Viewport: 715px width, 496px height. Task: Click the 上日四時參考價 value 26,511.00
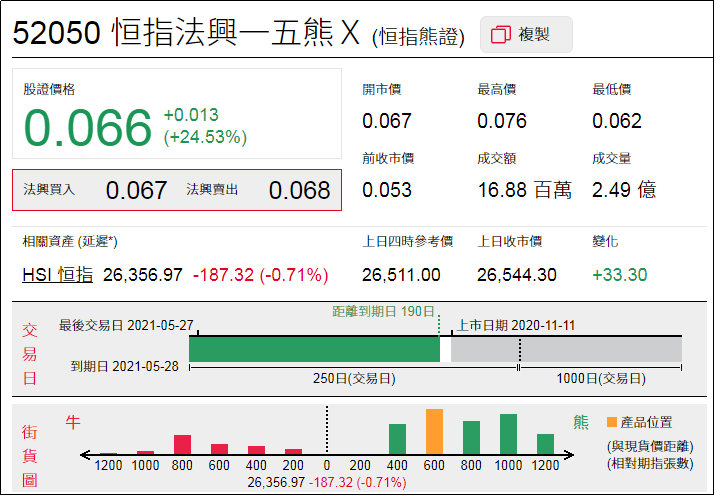401,275
